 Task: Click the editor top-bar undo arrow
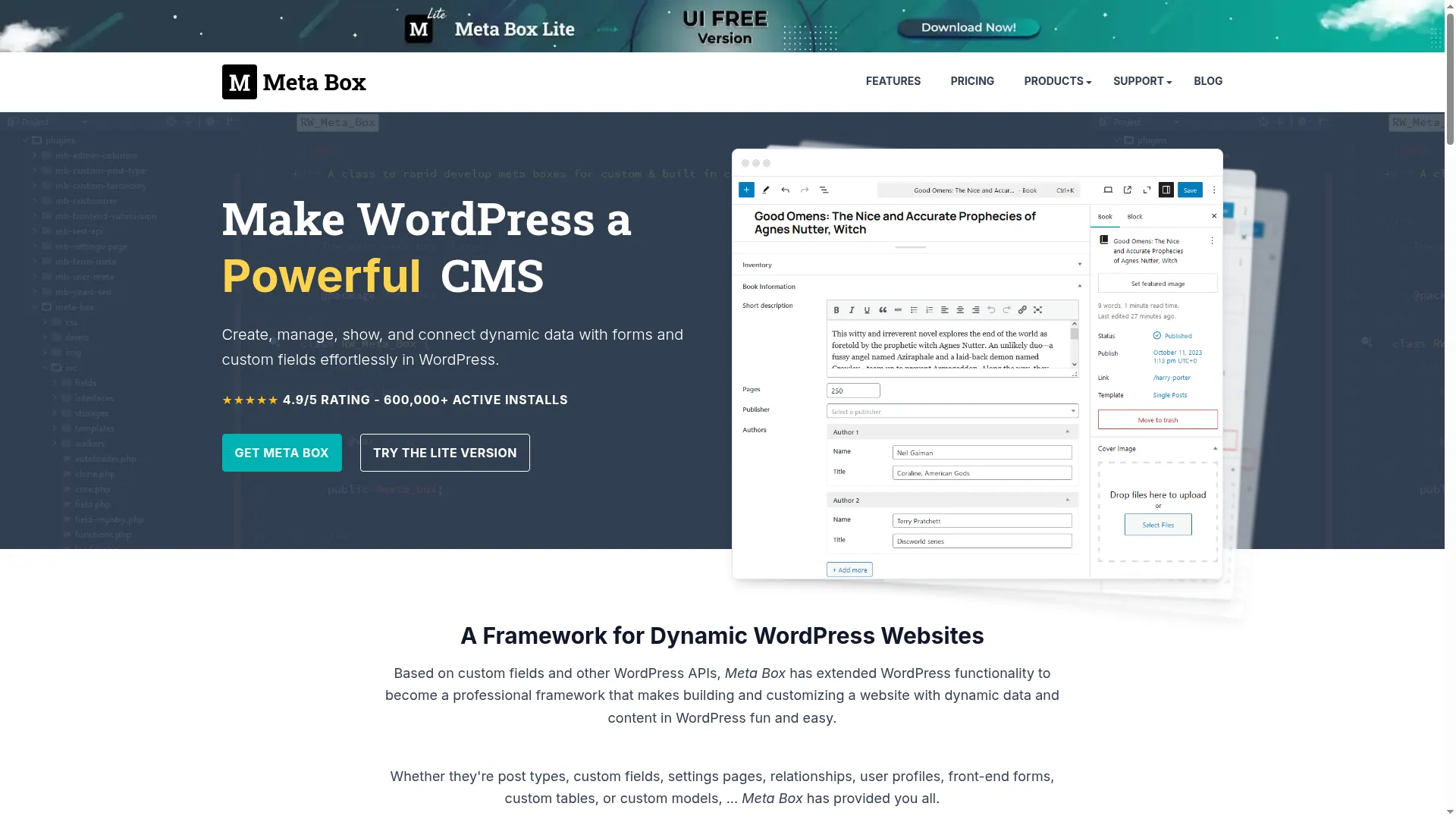point(786,190)
